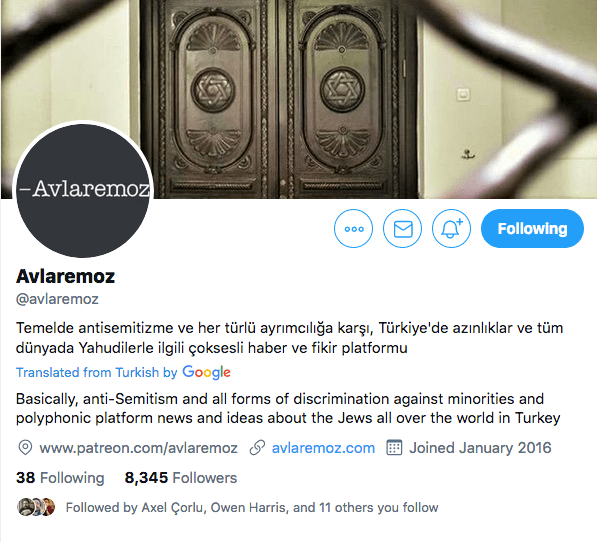Click the Avlaremoz display name heading

click(x=65, y=276)
